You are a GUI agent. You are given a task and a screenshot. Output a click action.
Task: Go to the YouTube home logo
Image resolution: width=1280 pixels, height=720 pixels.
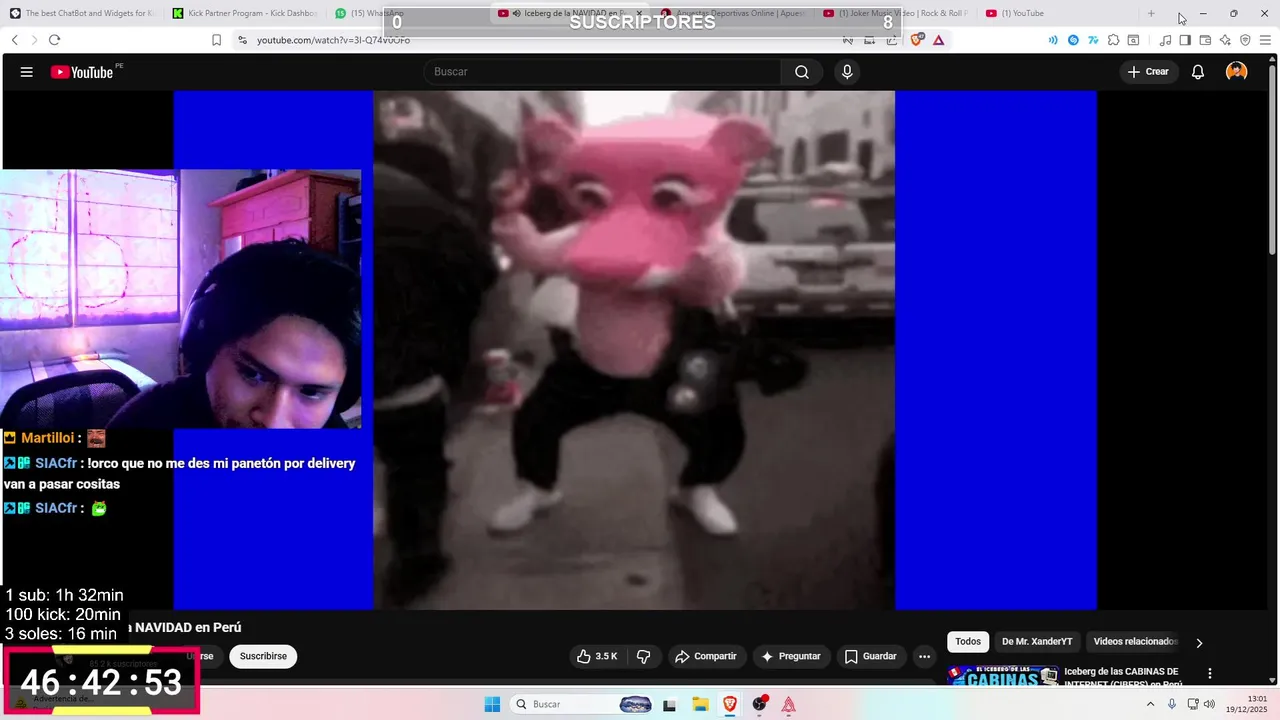(x=82, y=72)
